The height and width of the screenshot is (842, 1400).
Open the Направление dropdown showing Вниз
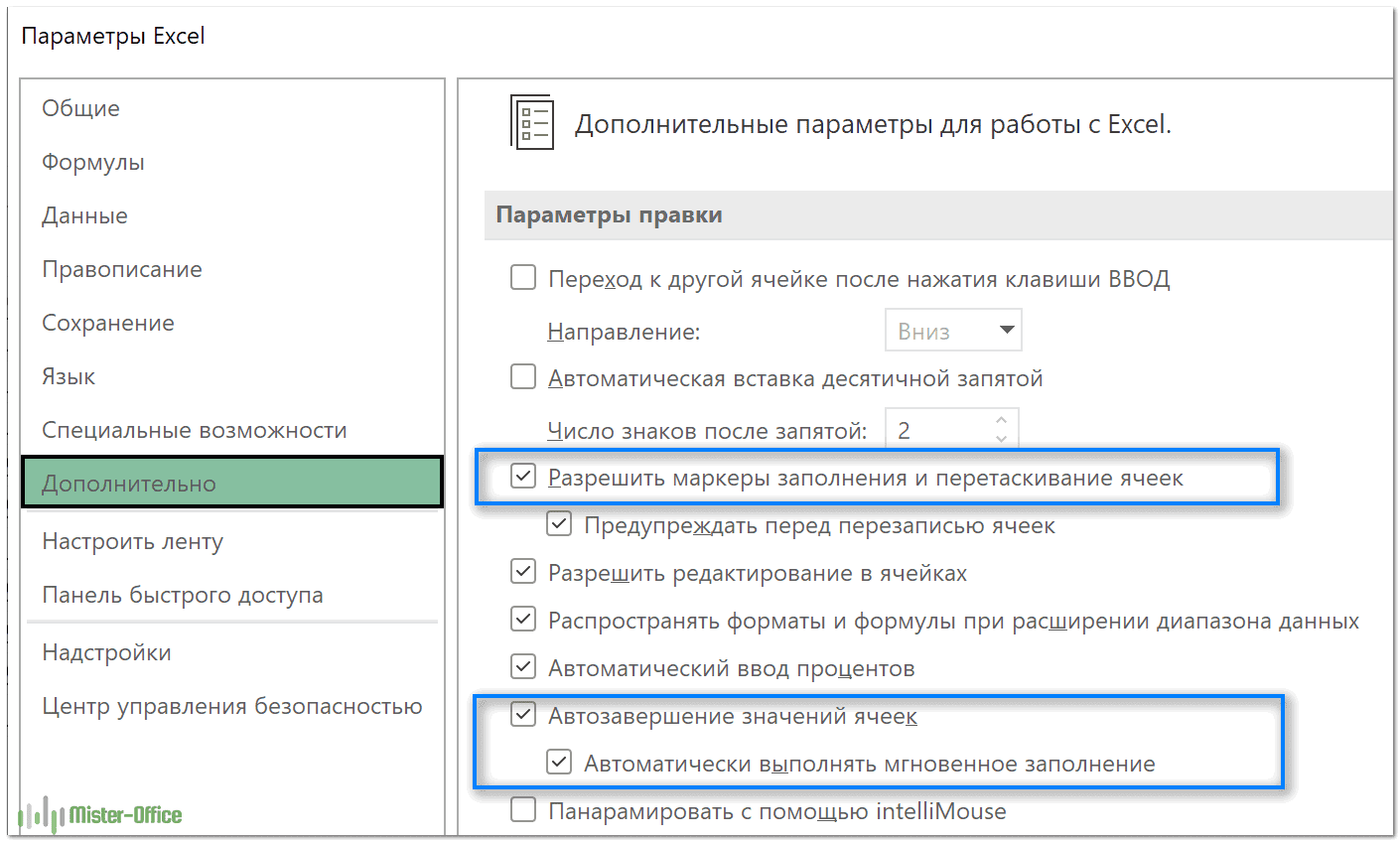(x=953, y=331)
